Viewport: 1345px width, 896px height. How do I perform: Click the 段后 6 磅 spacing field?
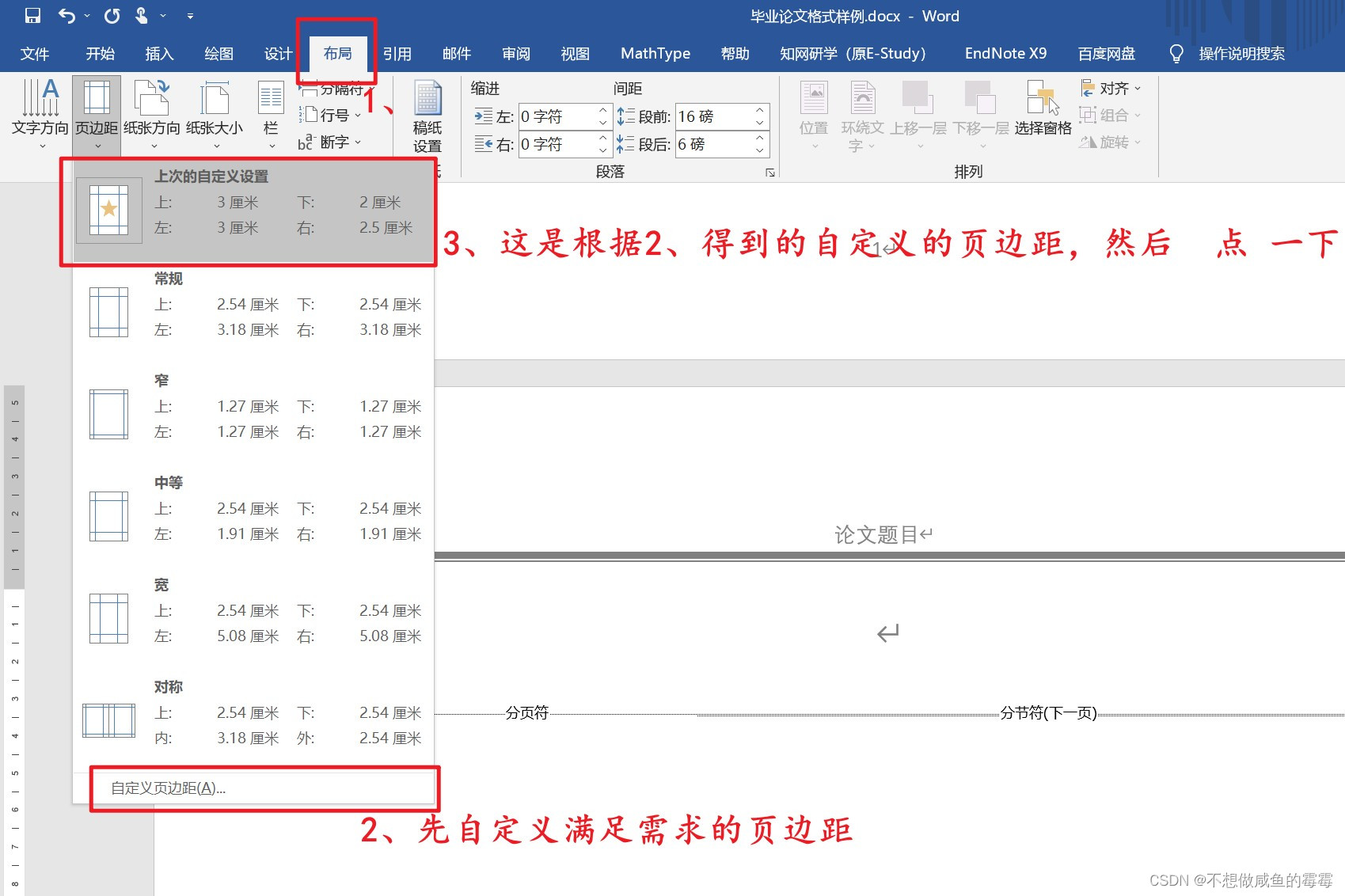tap(713, 144)
